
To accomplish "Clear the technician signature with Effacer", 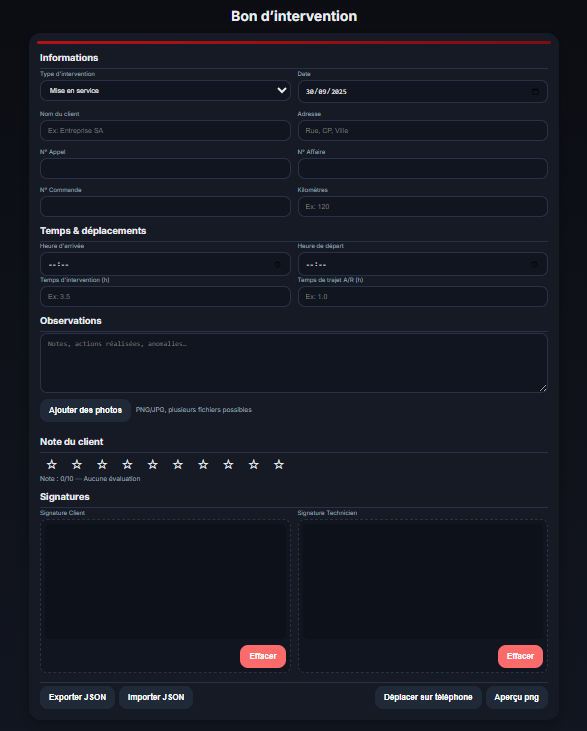I will (520, 656).
